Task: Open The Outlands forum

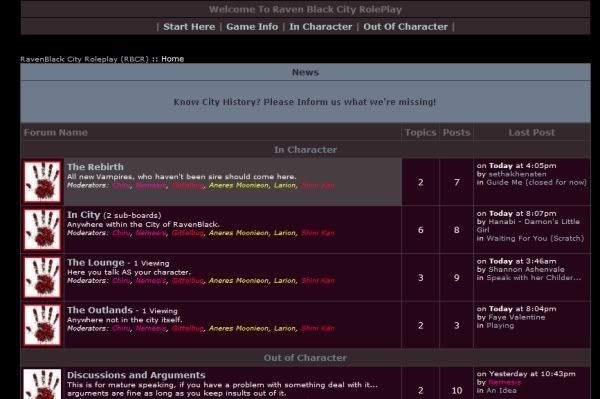Action: (x=100, y=310)
